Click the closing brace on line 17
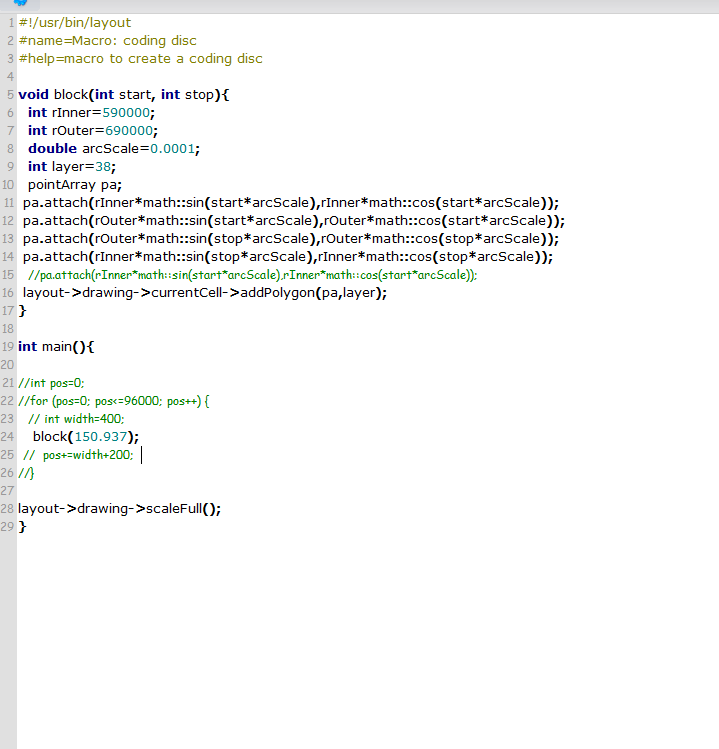This screenshot has height=749, width=719. [x=22, y=311]
